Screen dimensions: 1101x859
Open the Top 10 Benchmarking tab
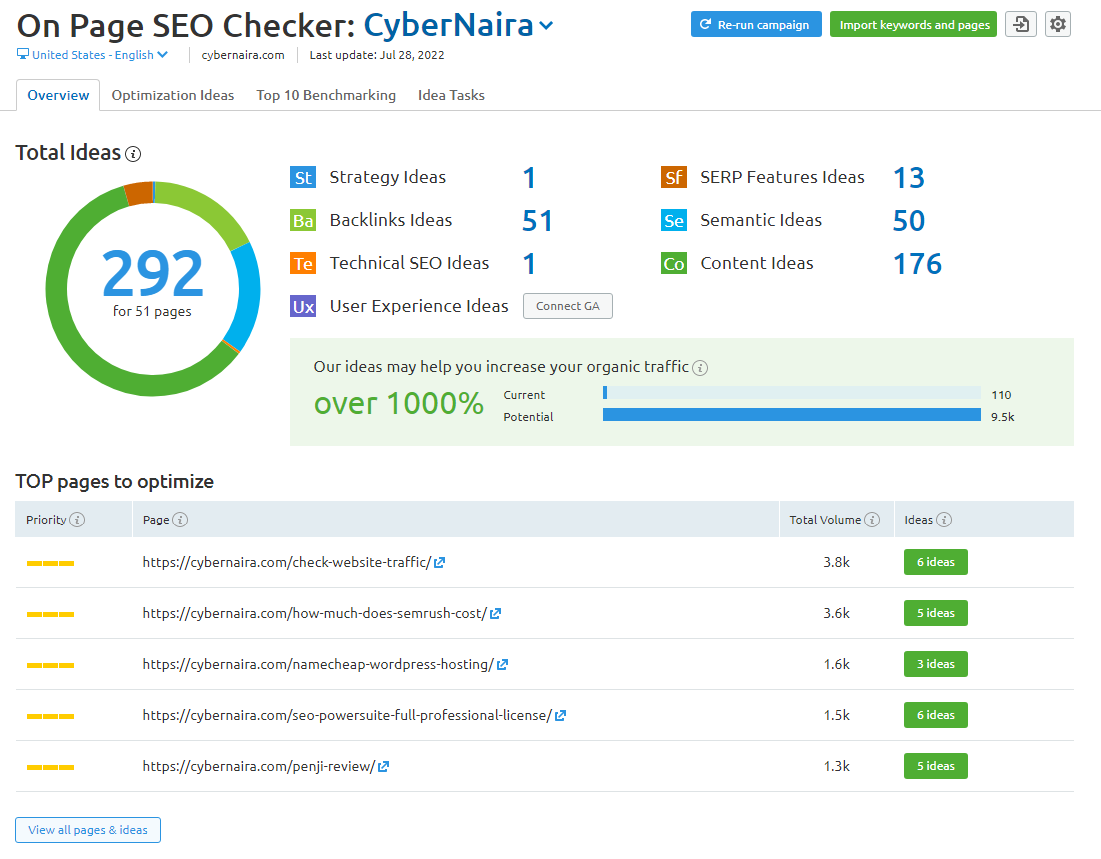[x=326, y=95]
